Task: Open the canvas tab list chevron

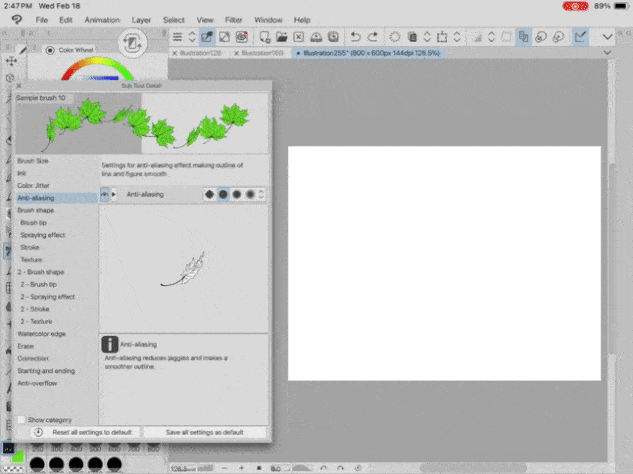Action: point(607,53)
